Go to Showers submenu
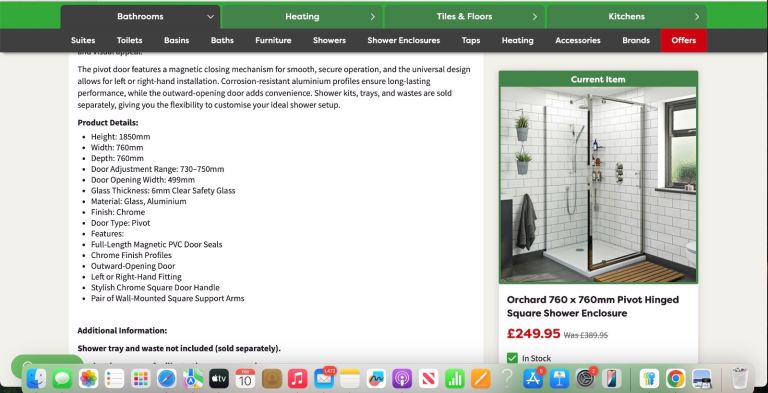This screenshot has width=768, height=393. pyautogui.click(x=330, y=40)
